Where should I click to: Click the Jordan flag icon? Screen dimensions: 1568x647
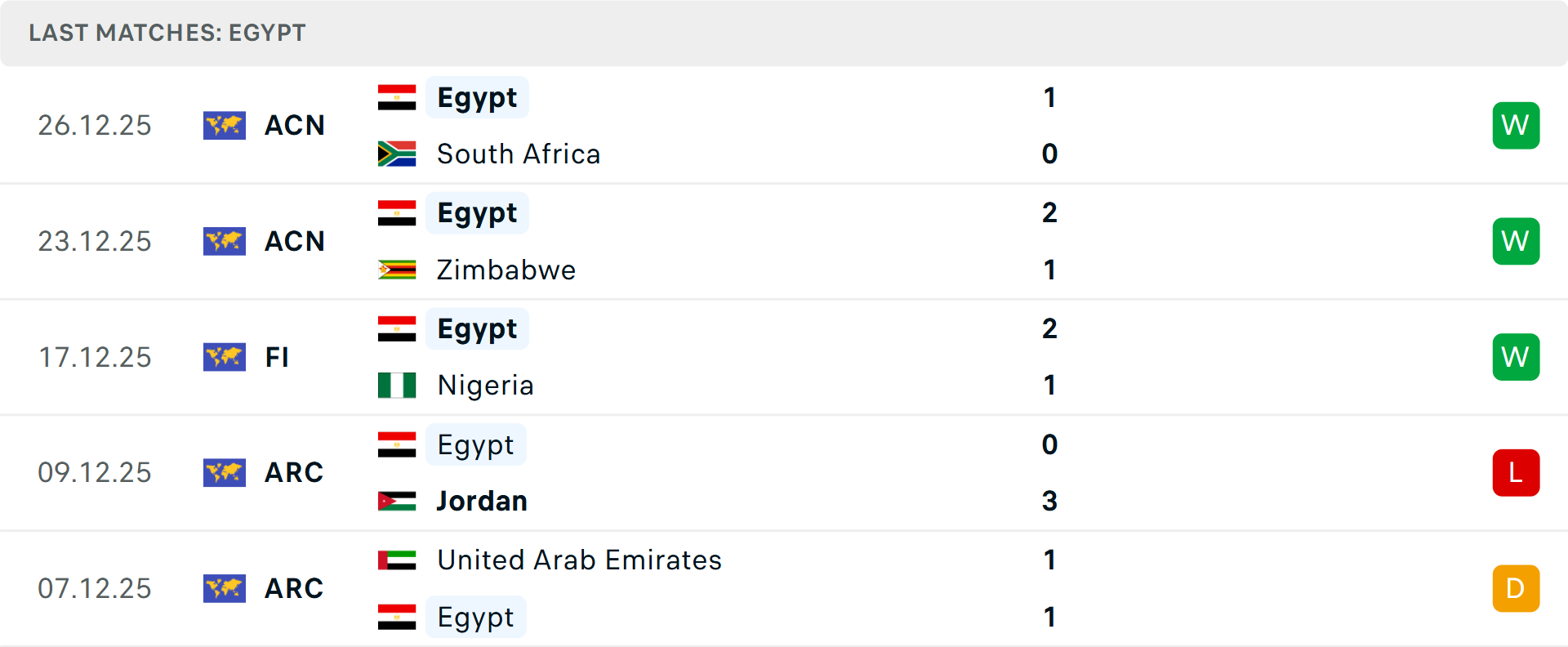397,501
